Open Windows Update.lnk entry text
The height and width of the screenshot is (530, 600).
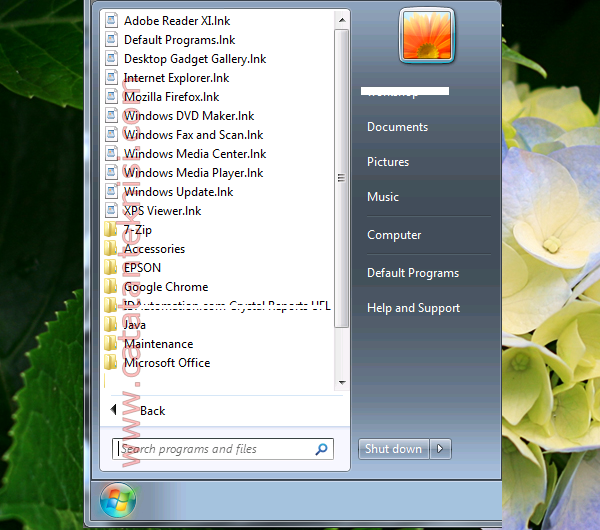click(179, 192)
